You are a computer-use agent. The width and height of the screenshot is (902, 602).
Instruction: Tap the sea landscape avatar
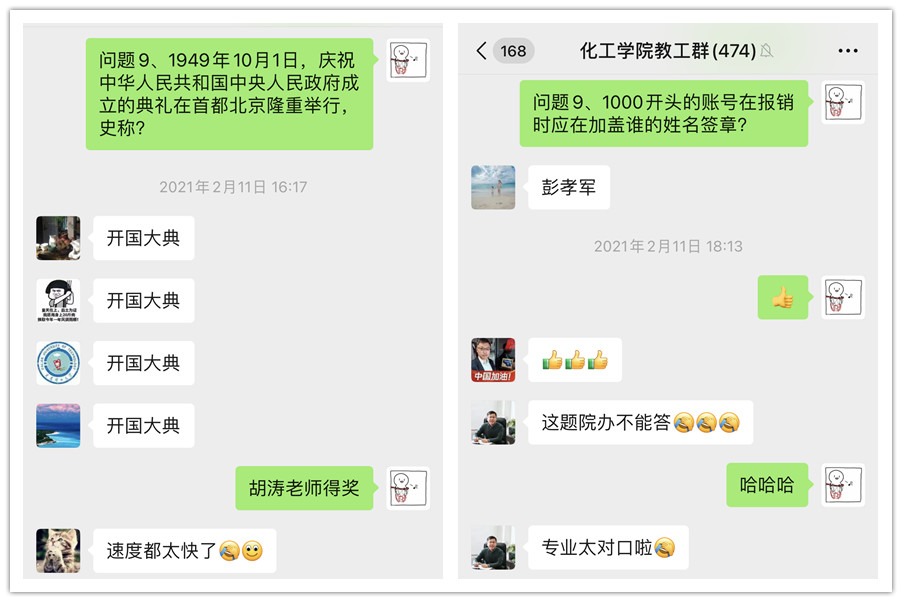coord(58,425)
